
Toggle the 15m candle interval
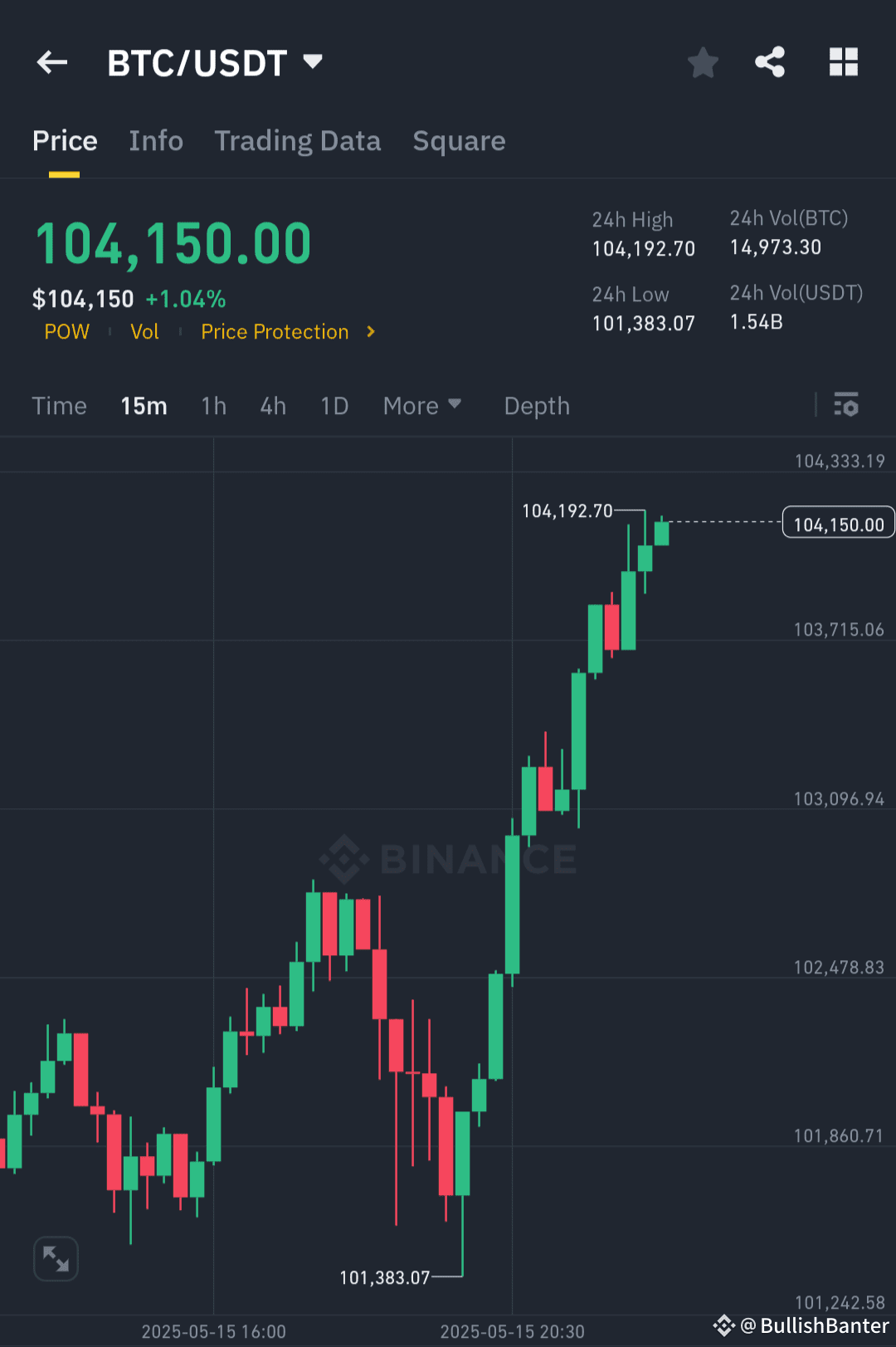click(143, 406)
